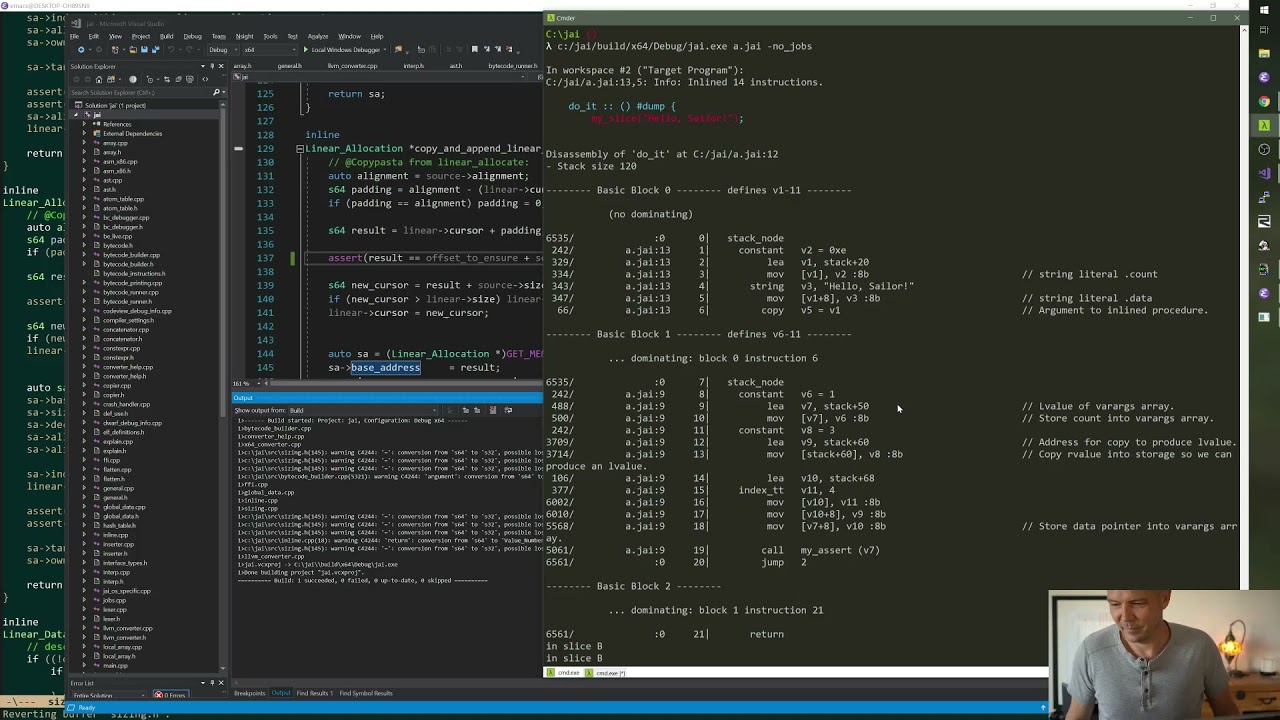This screenshot has height=720, width=1280.
Task: Go to next bookmark icon
Action: click(x=498, y=49)
